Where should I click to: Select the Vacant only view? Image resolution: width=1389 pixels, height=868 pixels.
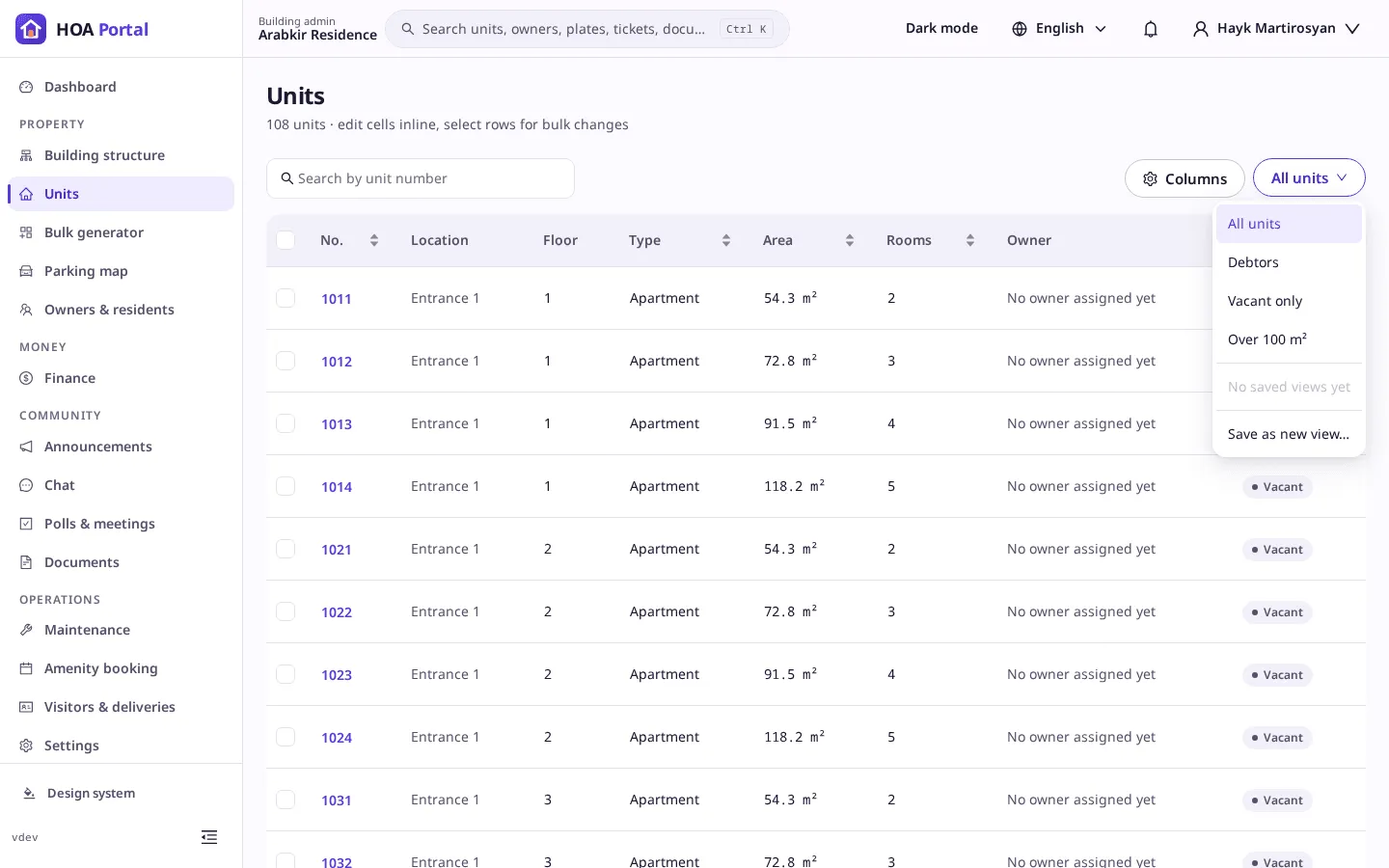[1289, 301]
